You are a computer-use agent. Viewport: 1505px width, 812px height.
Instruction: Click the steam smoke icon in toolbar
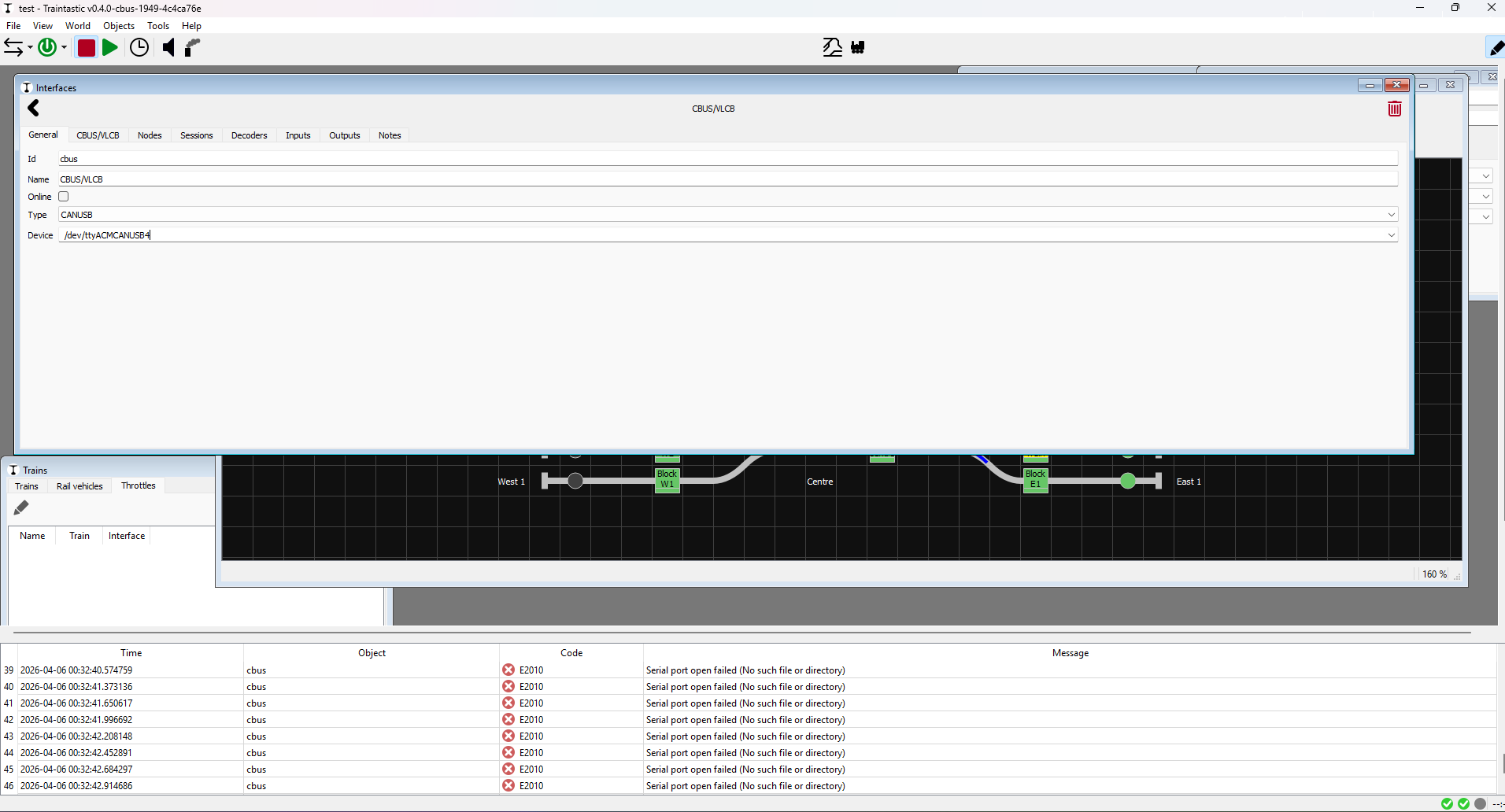(193, 48)
